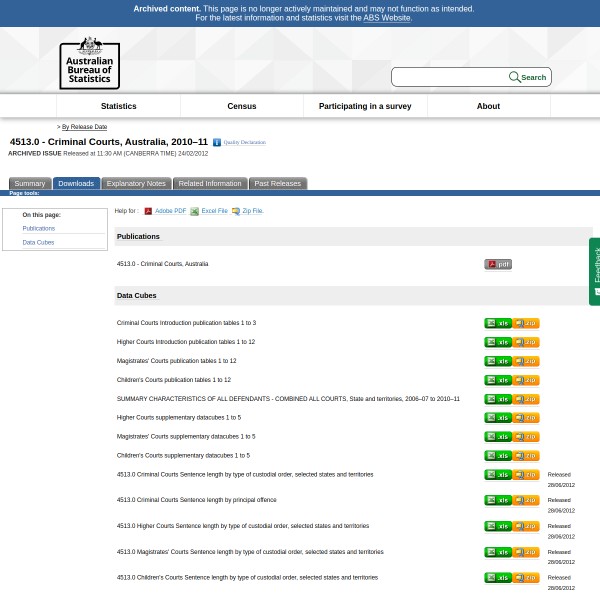Jump to Data Cubes section in sidebar
600x600 pixels.
coord(38,243)
